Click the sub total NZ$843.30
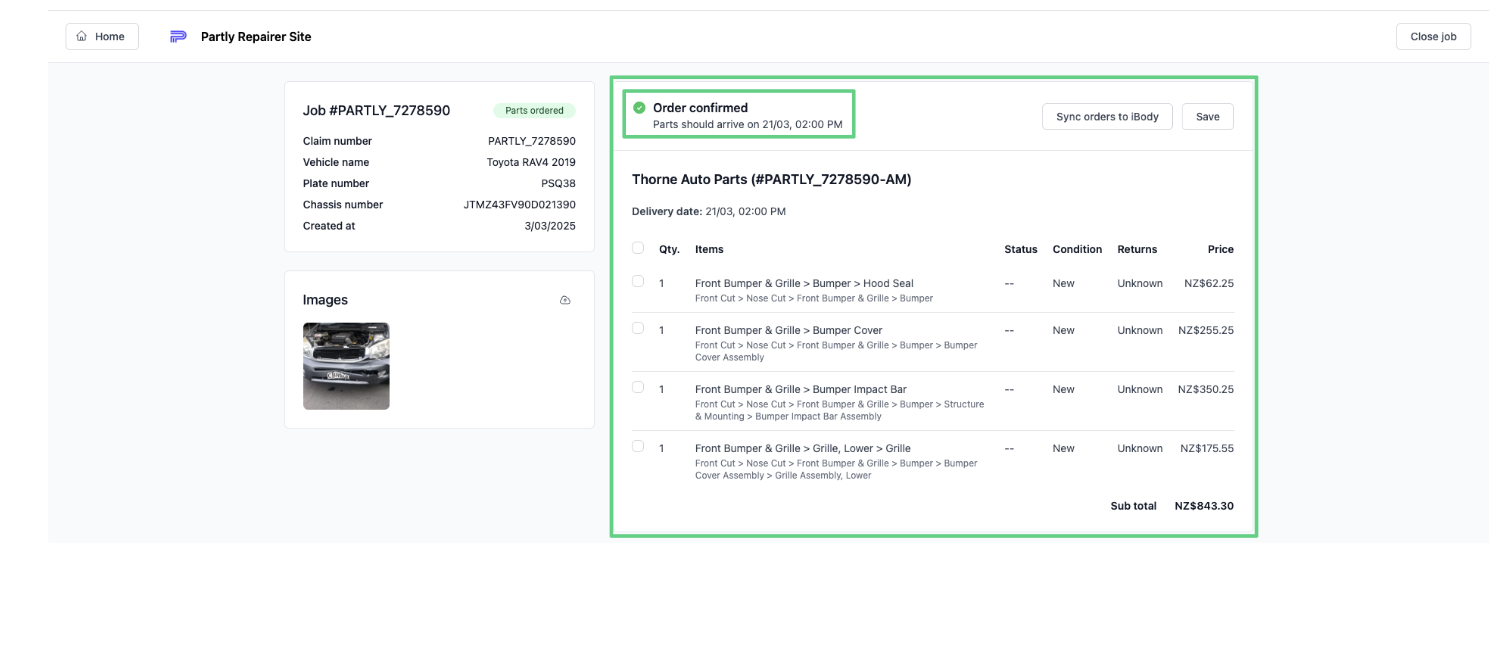The image size is (1512, 670). click(x=1204, y=506)
